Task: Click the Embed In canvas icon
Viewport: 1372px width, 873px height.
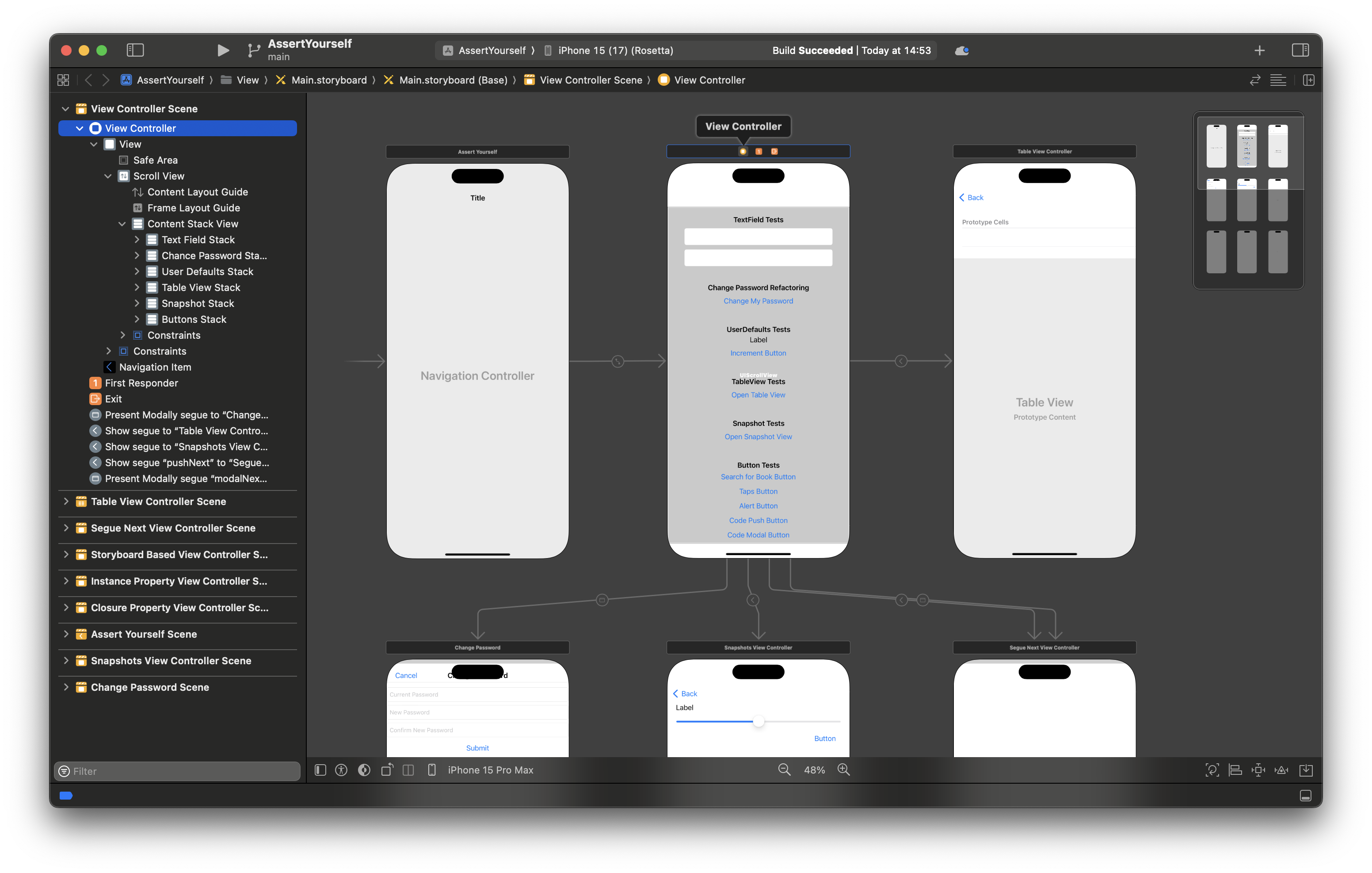Action: [x=1306, y=770]
